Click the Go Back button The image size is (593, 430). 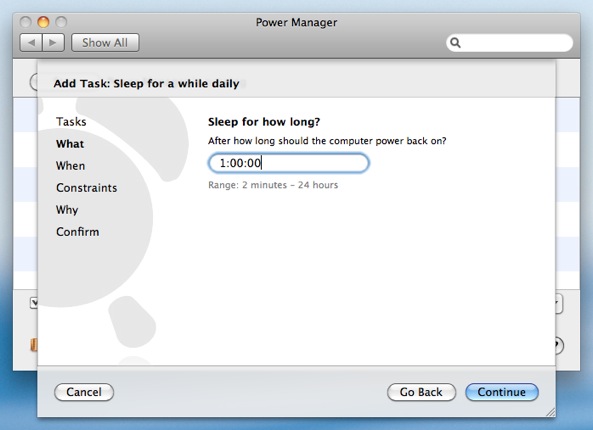pos(421,392)
